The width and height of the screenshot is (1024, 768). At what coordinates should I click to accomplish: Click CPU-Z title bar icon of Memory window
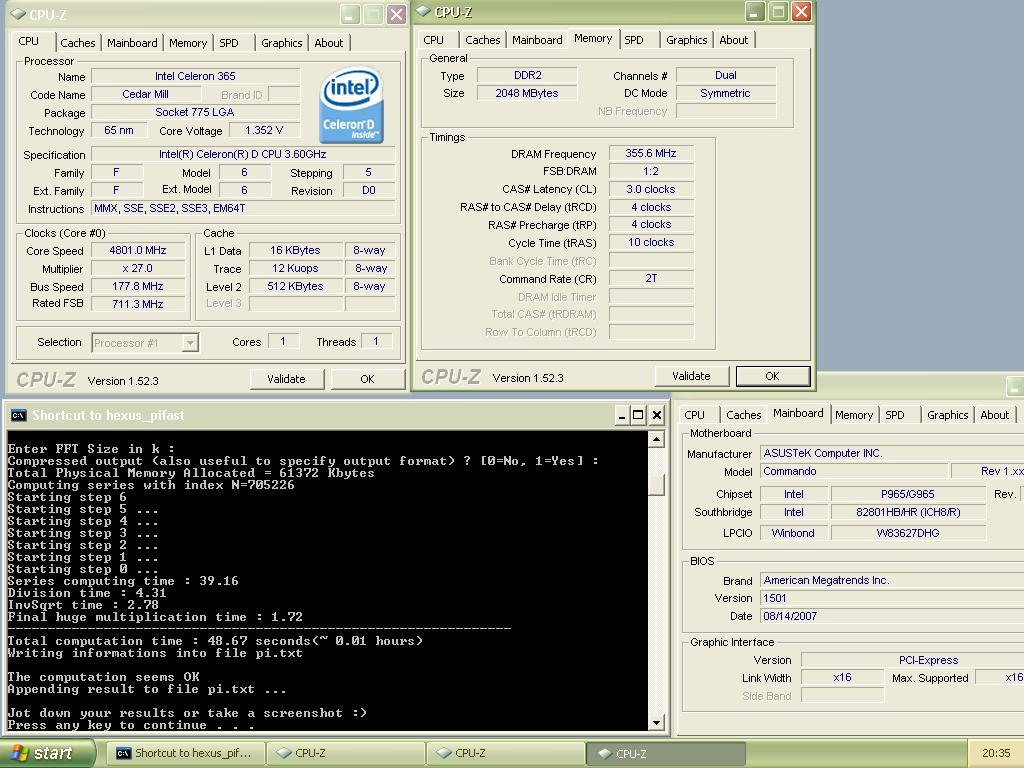(x=423, y=11)
